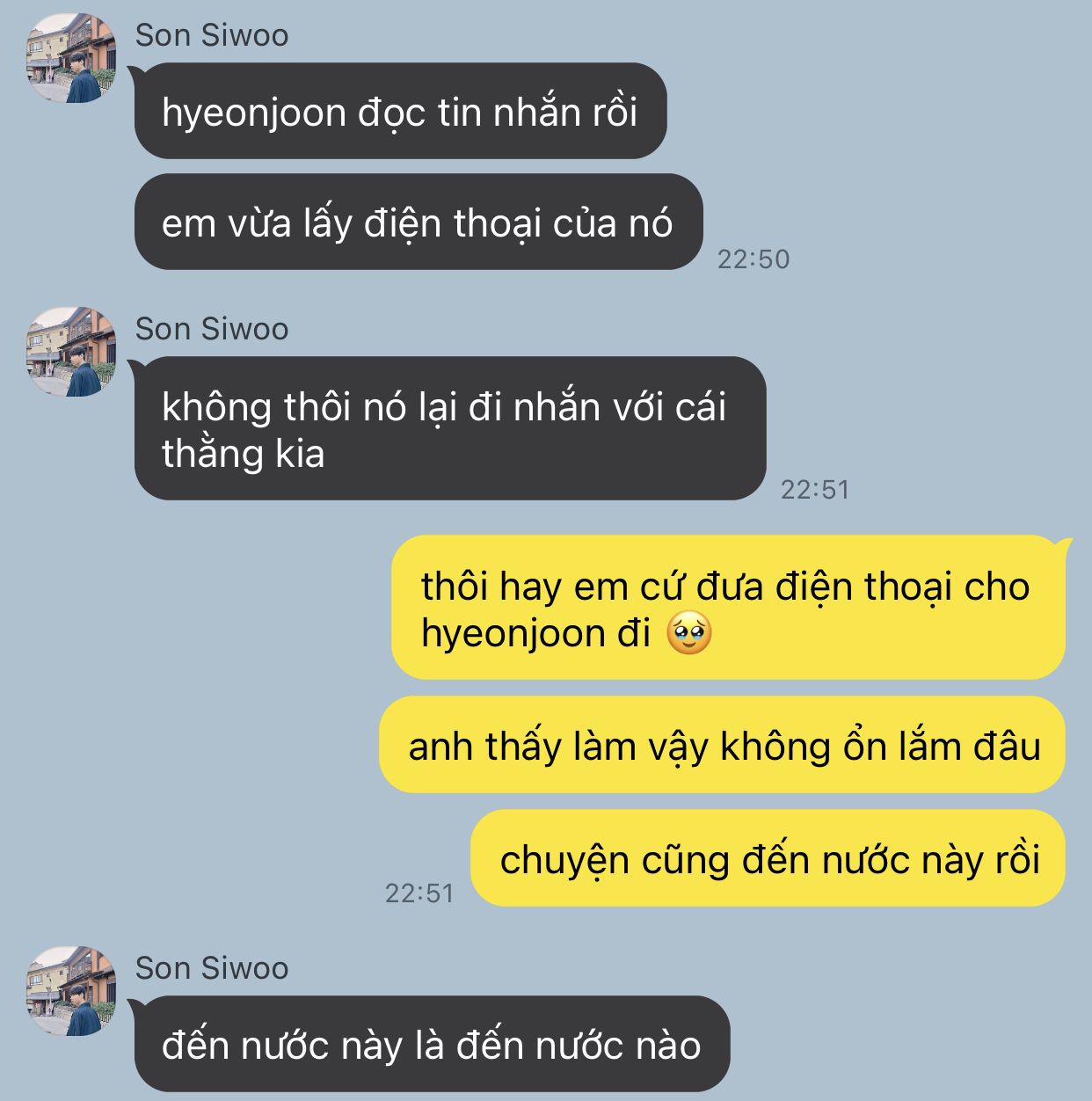
Task: Select the 'hyeonjoon đọc tin nhắn rồi' message
Action: coord(400,112)
